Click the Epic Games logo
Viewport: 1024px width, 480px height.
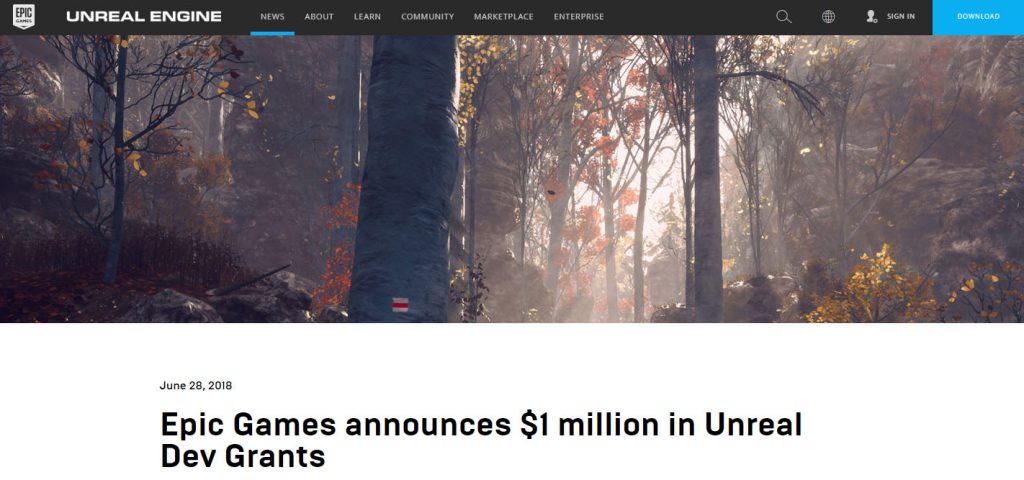pos(24,16)
